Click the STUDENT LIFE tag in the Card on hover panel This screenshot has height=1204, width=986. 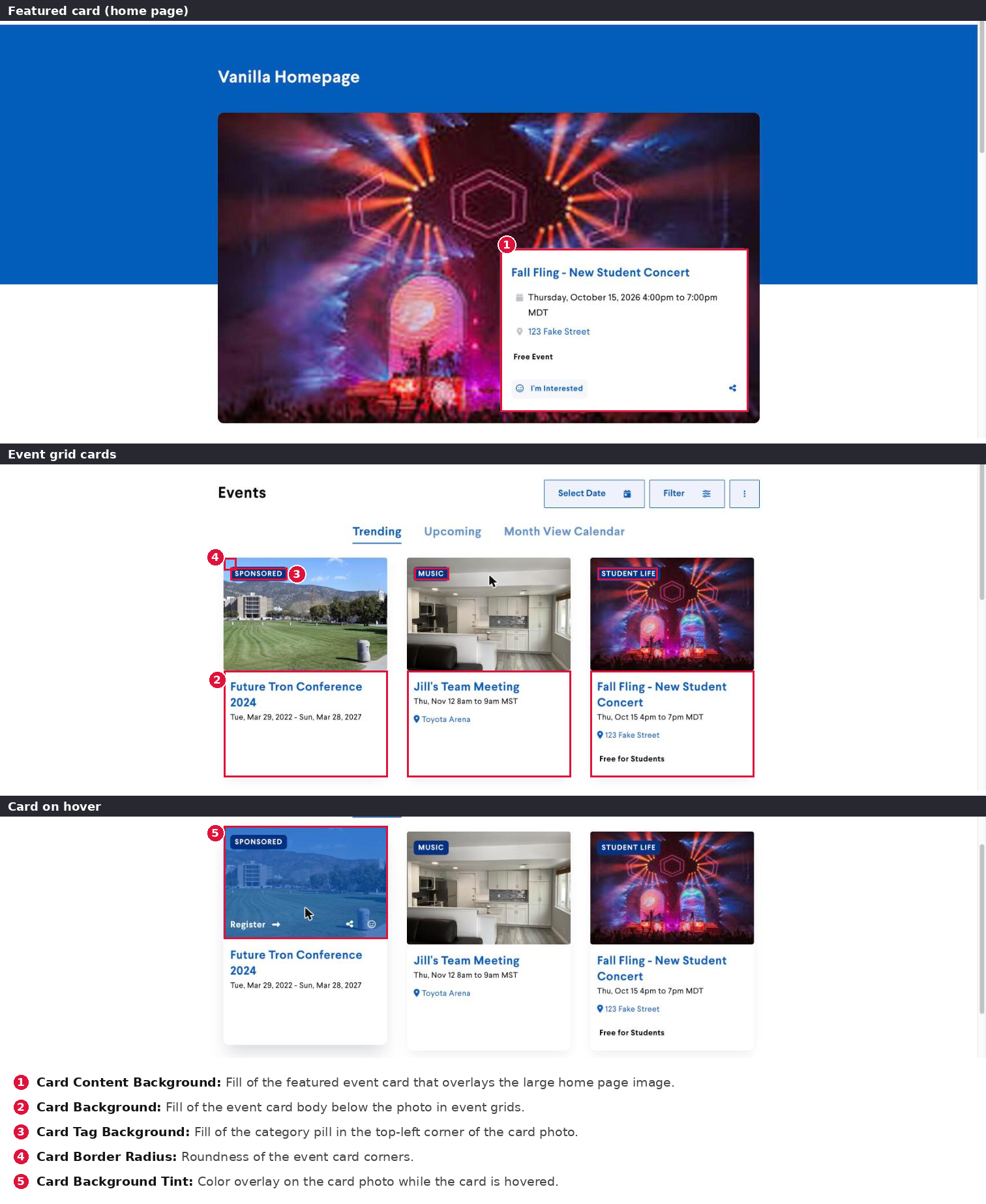click(628, 848)
